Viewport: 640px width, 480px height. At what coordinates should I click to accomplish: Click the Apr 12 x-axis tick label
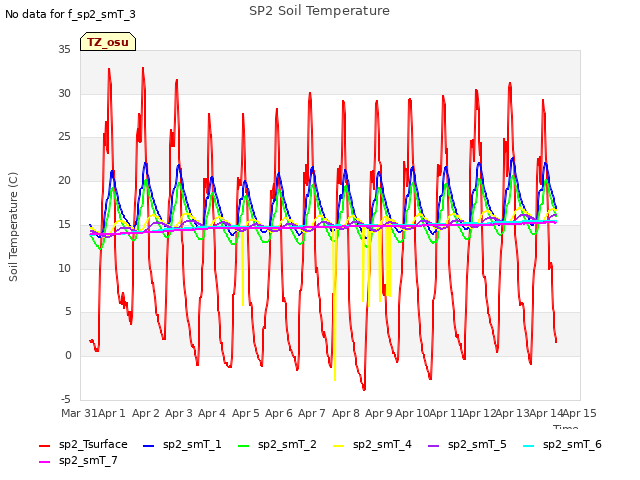[479, 413]
